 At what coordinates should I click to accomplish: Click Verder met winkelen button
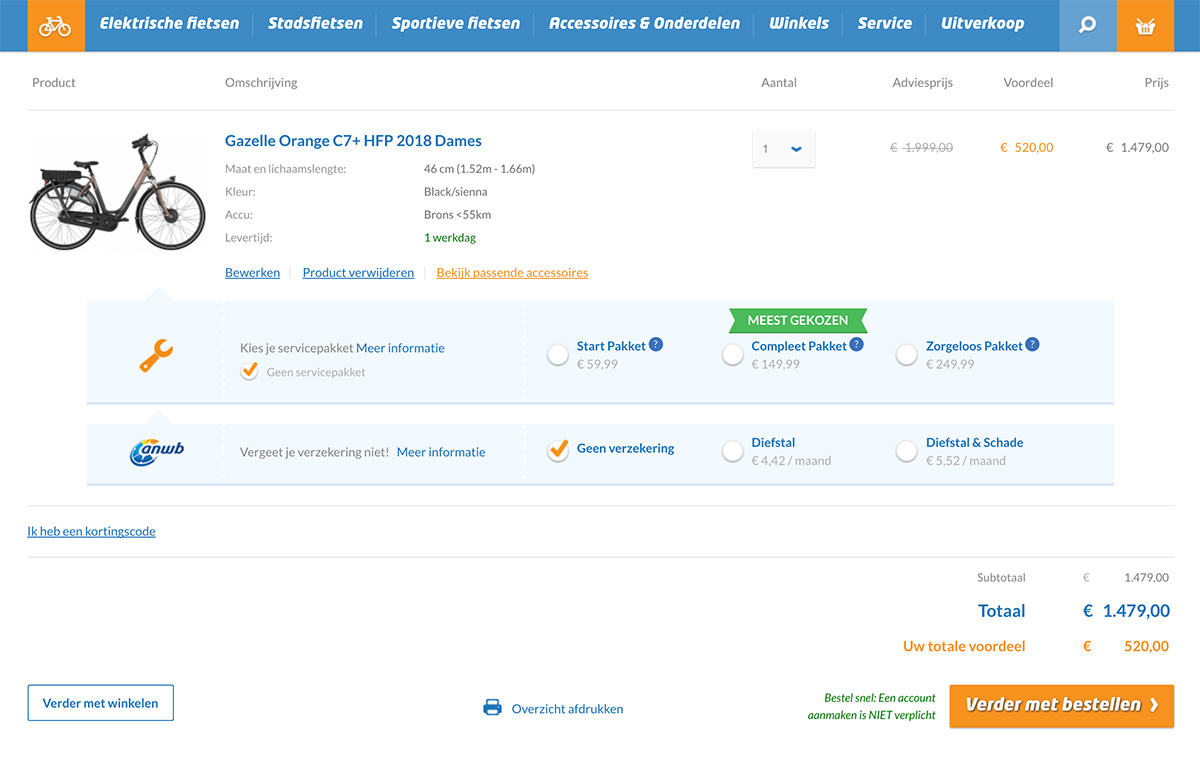(100, 703)
